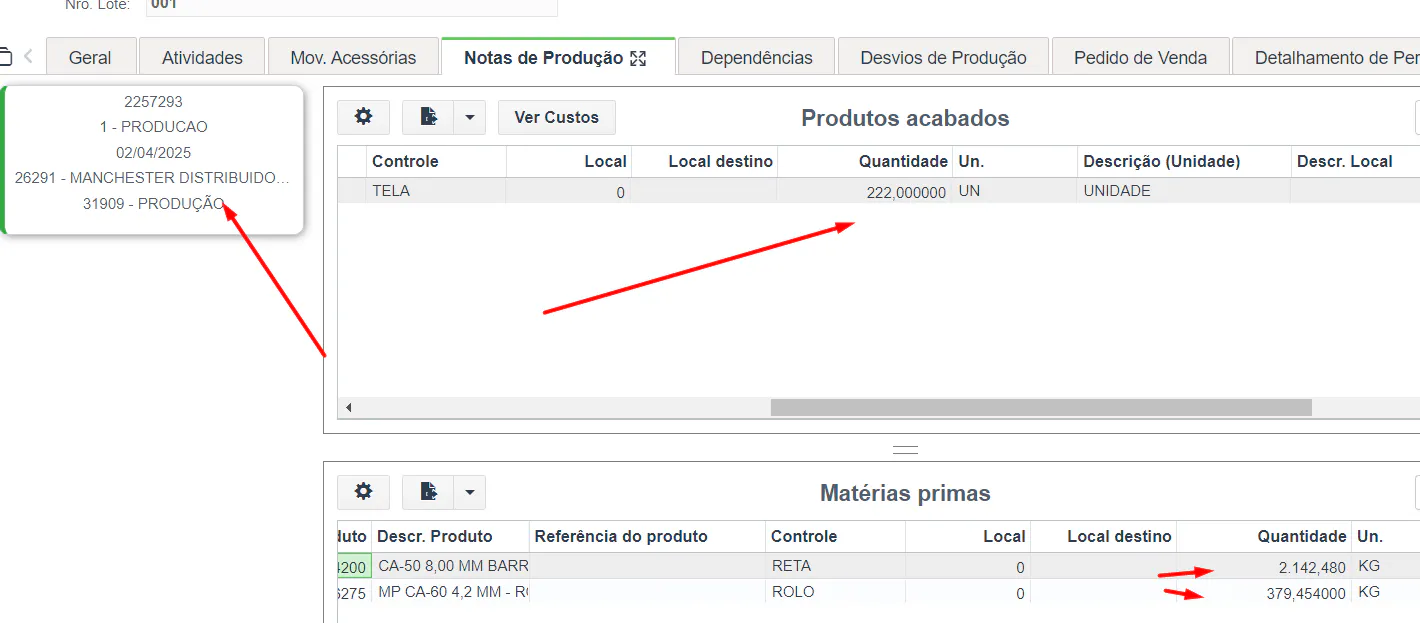Click left arrow of Produtos acabados scrollbar
This screenshot has height=623, width=1420.
coord(348,408)
